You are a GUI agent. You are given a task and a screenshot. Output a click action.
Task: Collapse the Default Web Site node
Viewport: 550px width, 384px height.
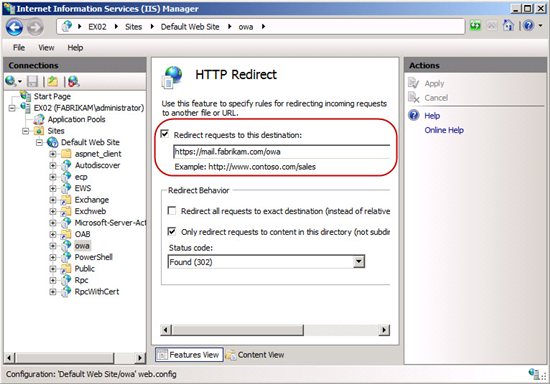(39, 142)
